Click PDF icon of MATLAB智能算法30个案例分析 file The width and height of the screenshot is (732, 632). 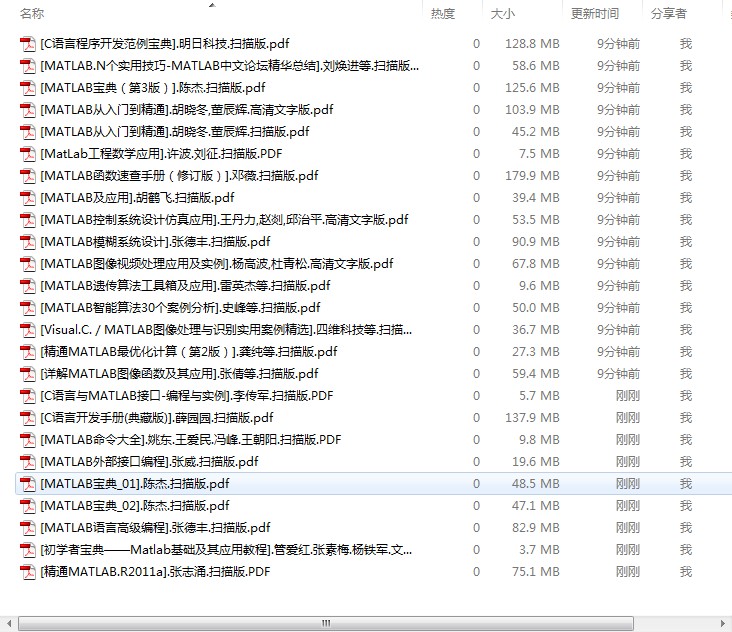point(28,308)
